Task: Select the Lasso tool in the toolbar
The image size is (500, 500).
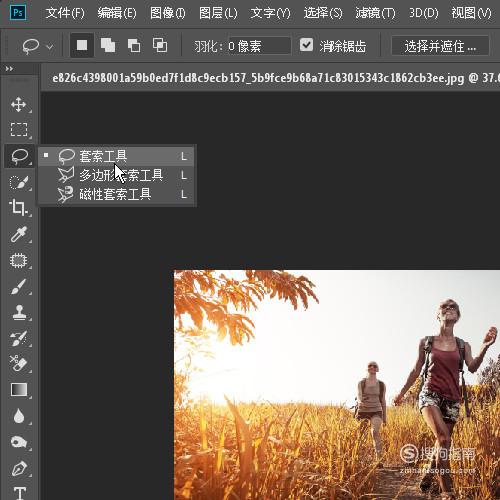Action: (x=19, y=156)
